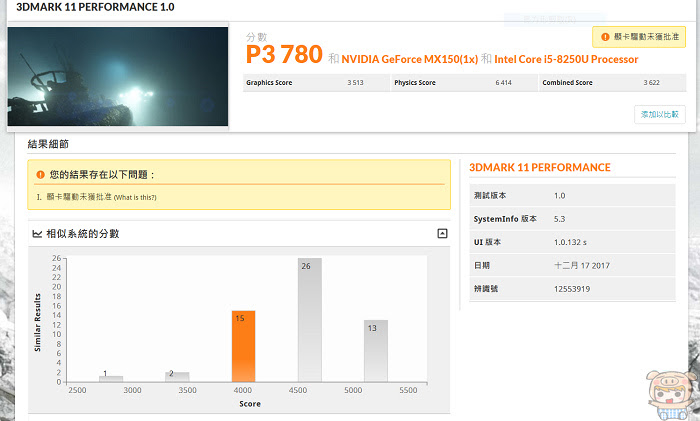The image size is (700, 421).
Task: Click the orange histogram bar labeled 15
Action: (243, 346)
